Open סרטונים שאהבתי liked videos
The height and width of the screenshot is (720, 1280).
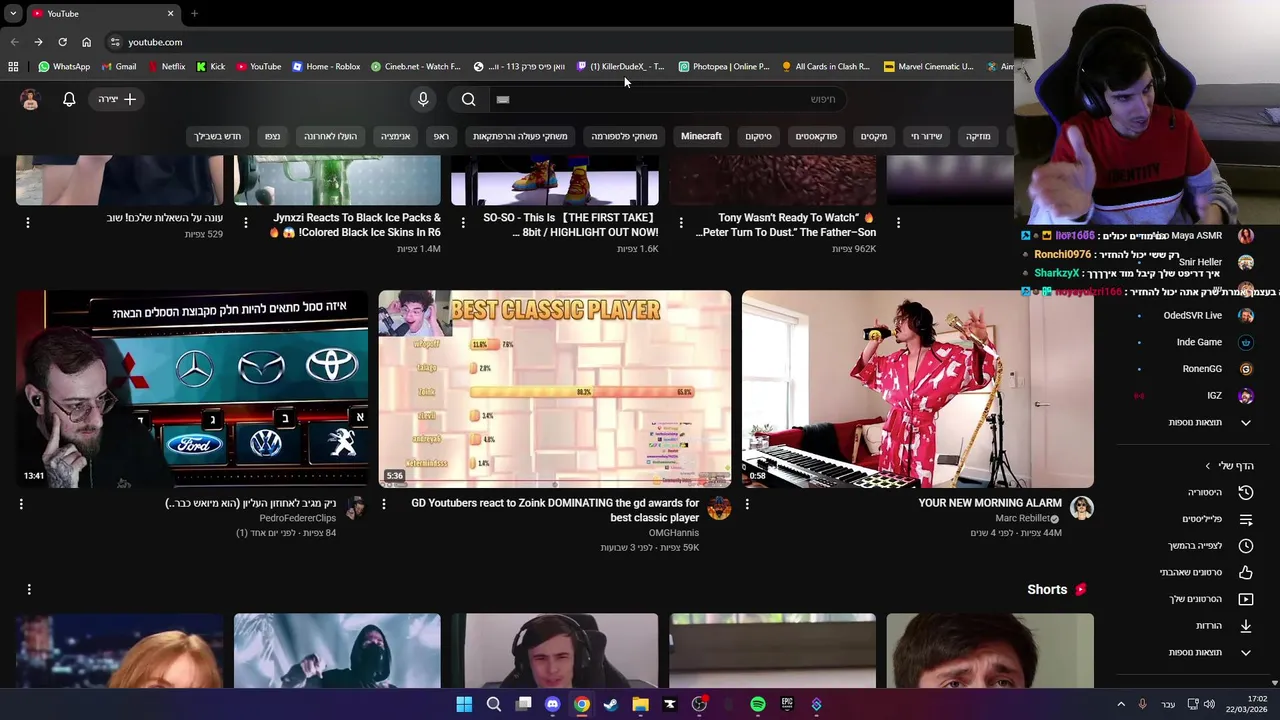[x=1205, y=572]
